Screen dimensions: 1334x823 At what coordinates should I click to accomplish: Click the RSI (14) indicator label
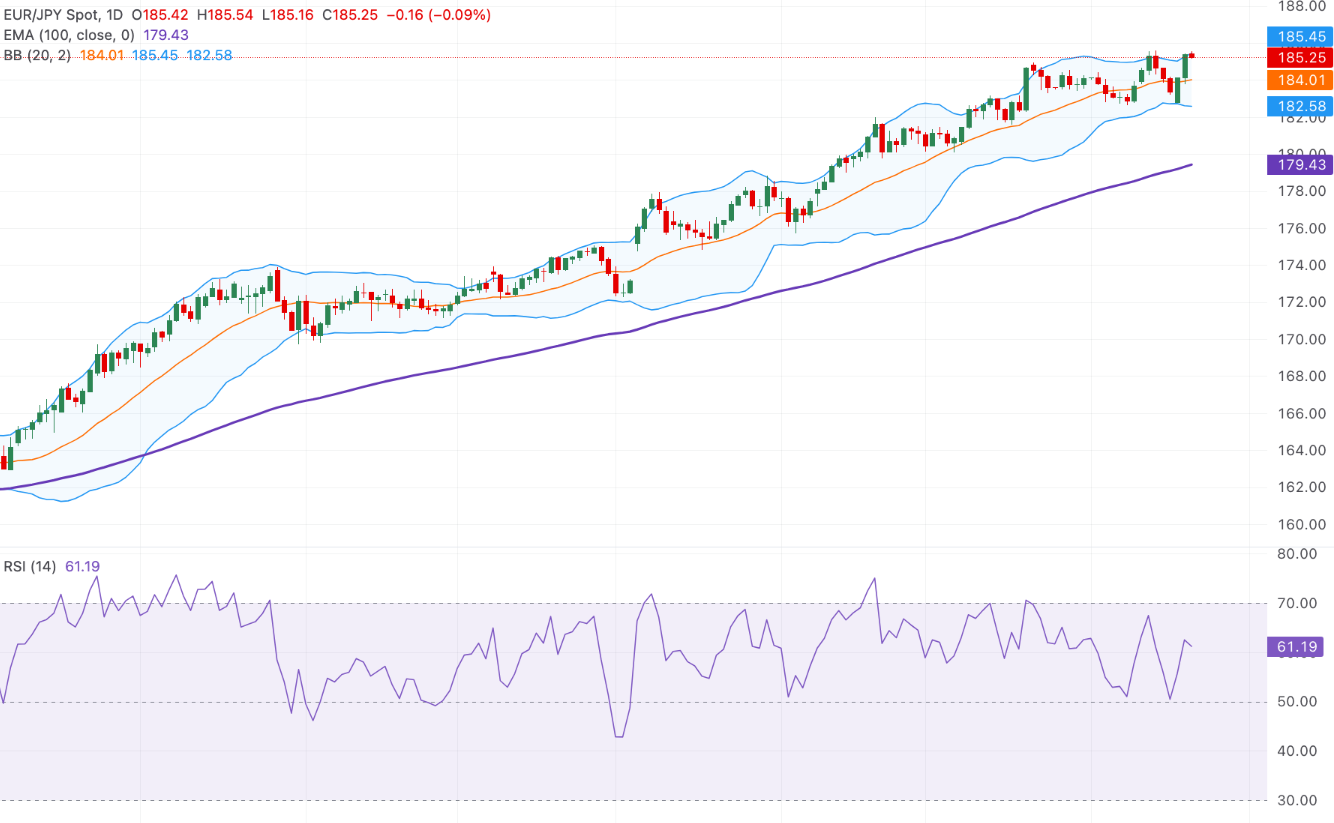30,566
